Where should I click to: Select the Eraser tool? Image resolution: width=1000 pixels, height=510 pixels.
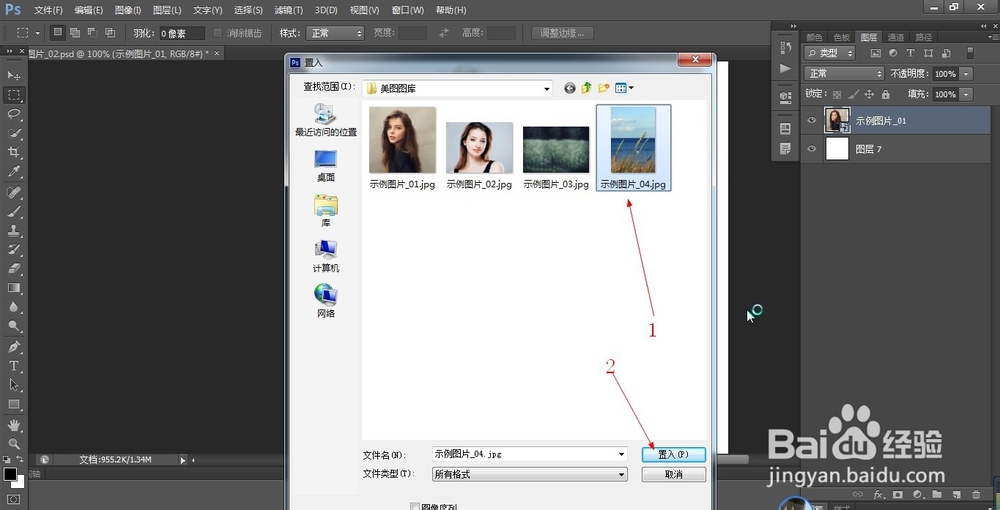click(13, 268)
